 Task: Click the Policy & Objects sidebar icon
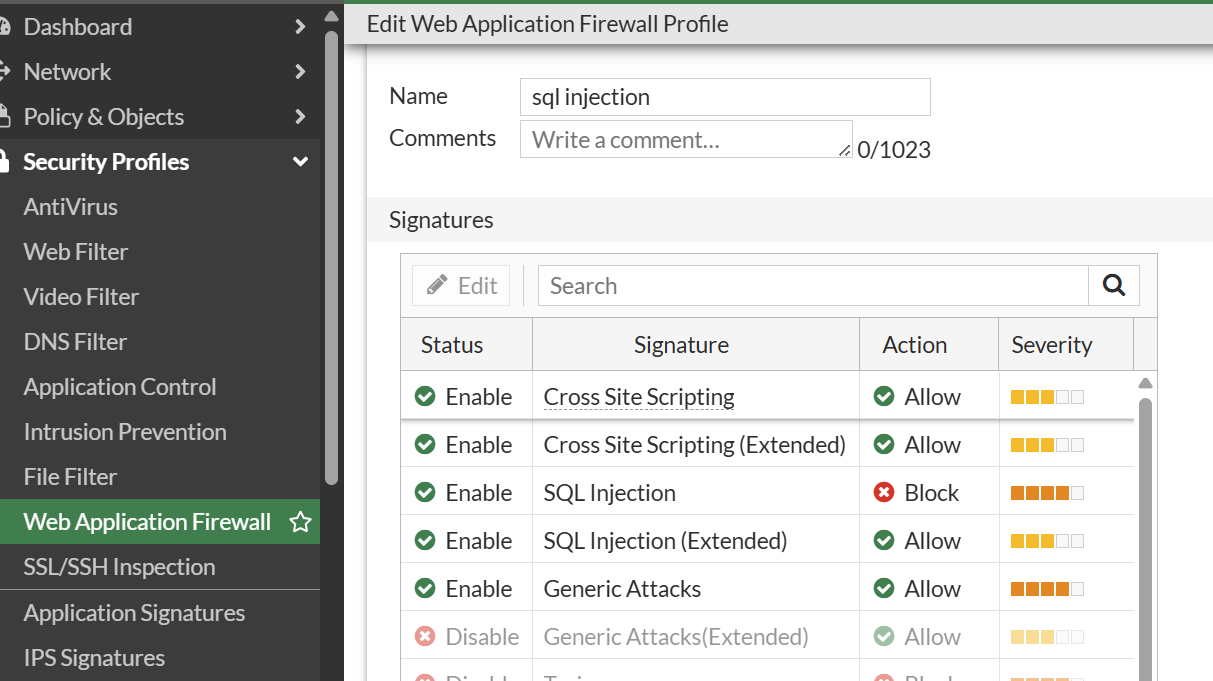click(x=4, y=117)
